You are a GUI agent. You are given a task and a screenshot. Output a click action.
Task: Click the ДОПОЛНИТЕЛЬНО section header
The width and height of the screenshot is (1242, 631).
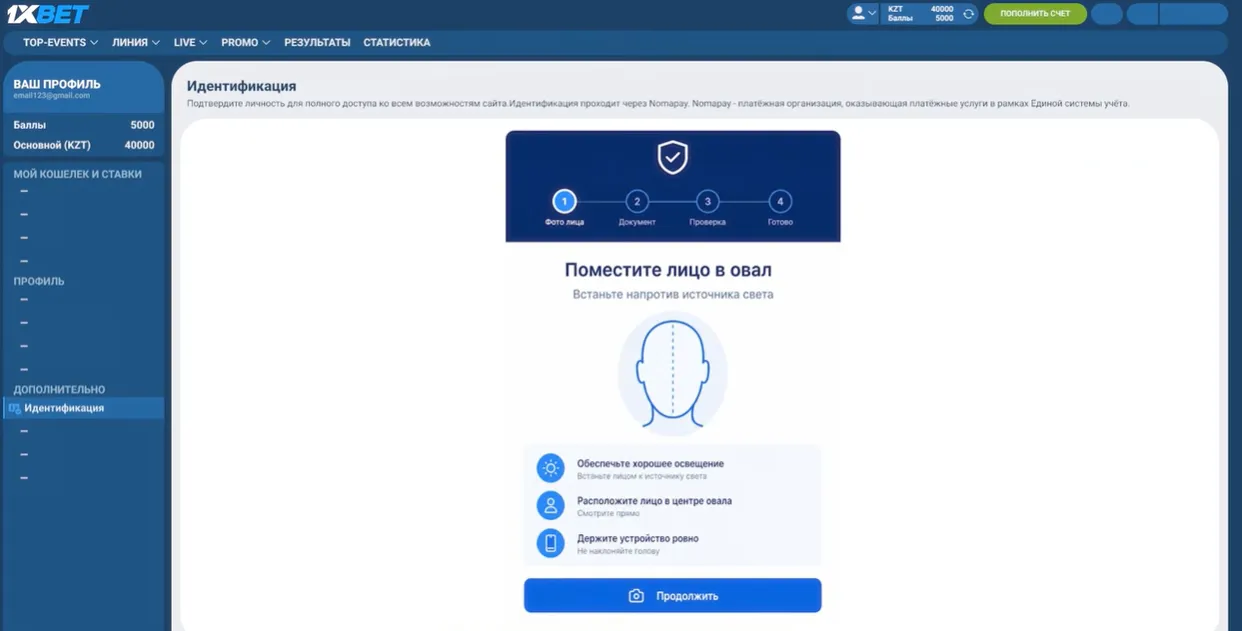click(59, 389)
